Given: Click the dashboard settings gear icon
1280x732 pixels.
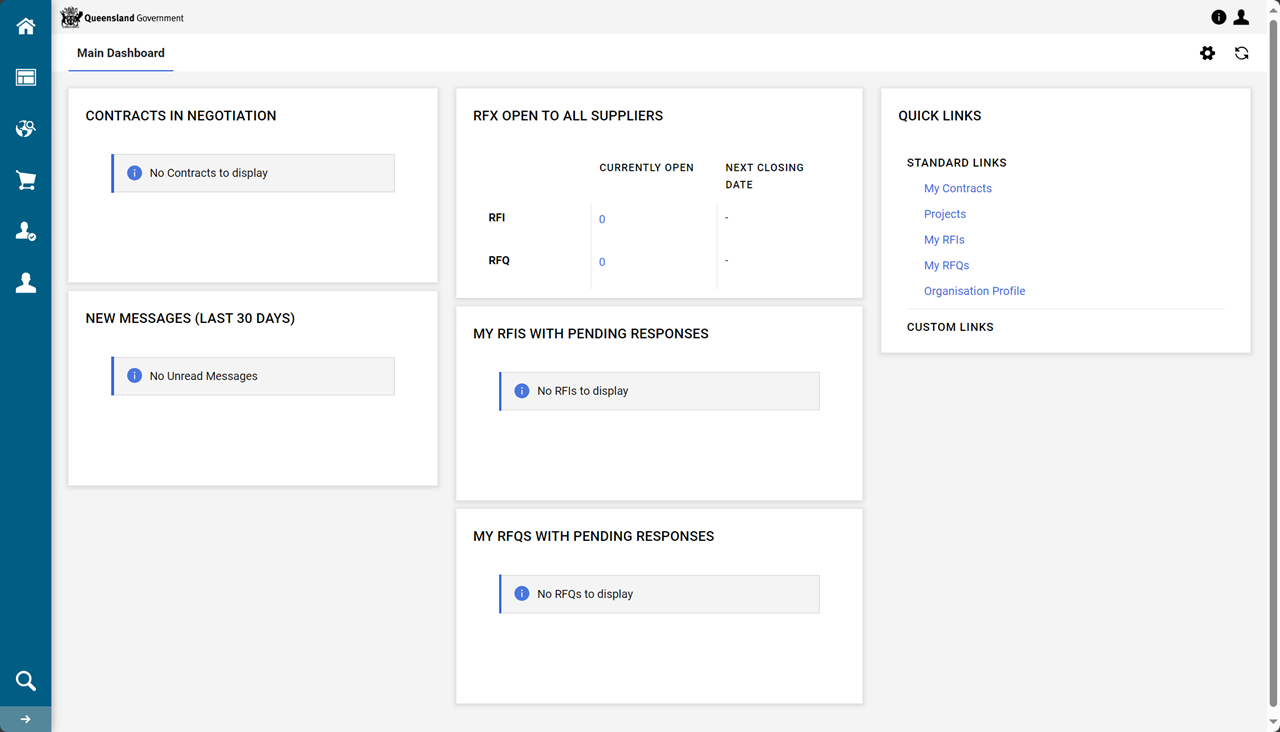Looking at the screenshot, I should point(1208,53).
